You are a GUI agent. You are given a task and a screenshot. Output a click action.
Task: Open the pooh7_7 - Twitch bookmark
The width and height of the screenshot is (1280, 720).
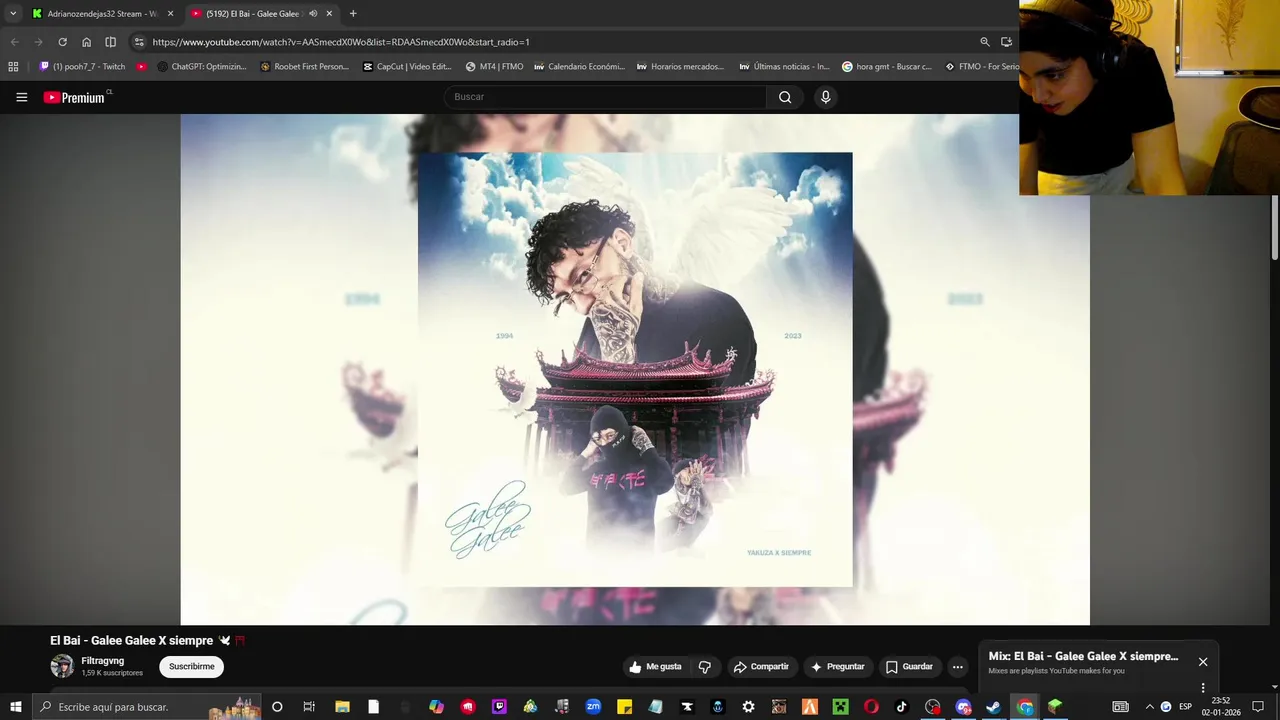(x=82, y=67)
